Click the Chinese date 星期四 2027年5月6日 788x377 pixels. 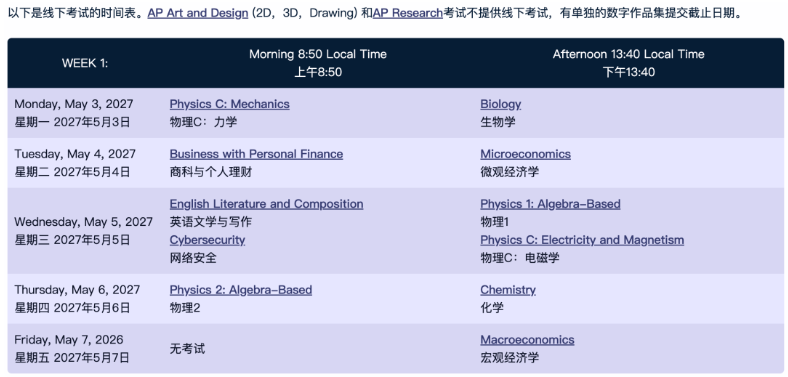72,308
